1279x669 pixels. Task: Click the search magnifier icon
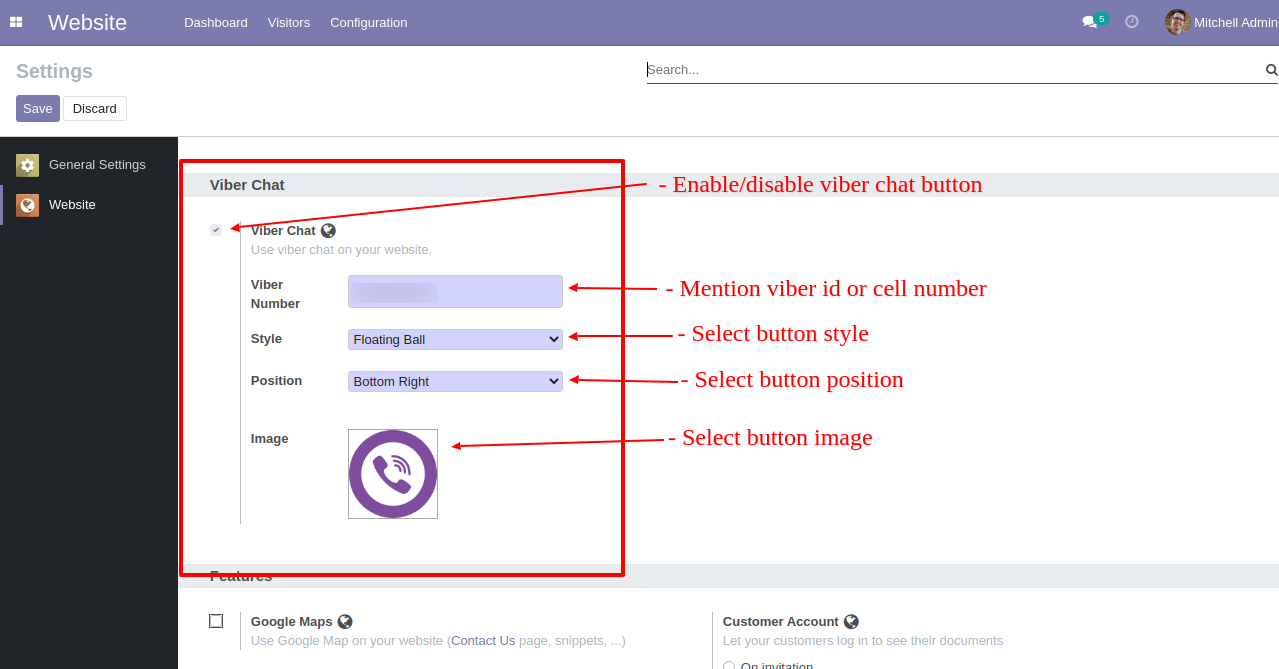[1271, 70]
